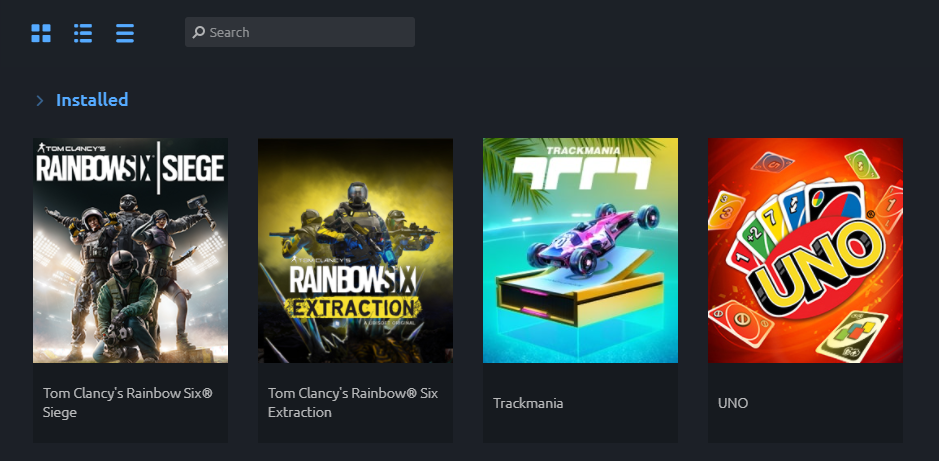Select the Trackmania title text
This screenshot has height=461, width=939.
click(x=528, y=403)
